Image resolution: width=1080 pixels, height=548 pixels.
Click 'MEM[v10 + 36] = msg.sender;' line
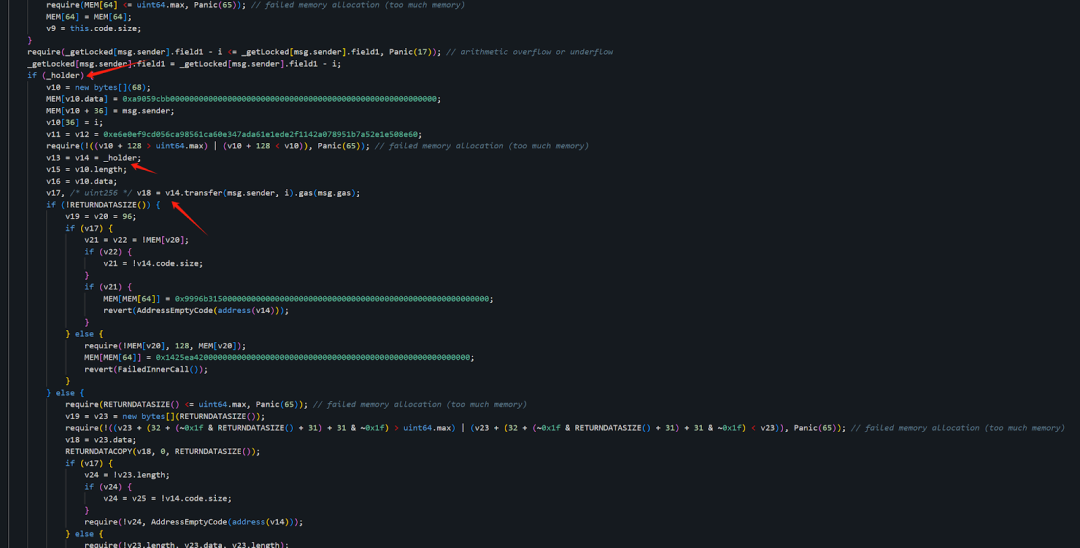[110, 111]
